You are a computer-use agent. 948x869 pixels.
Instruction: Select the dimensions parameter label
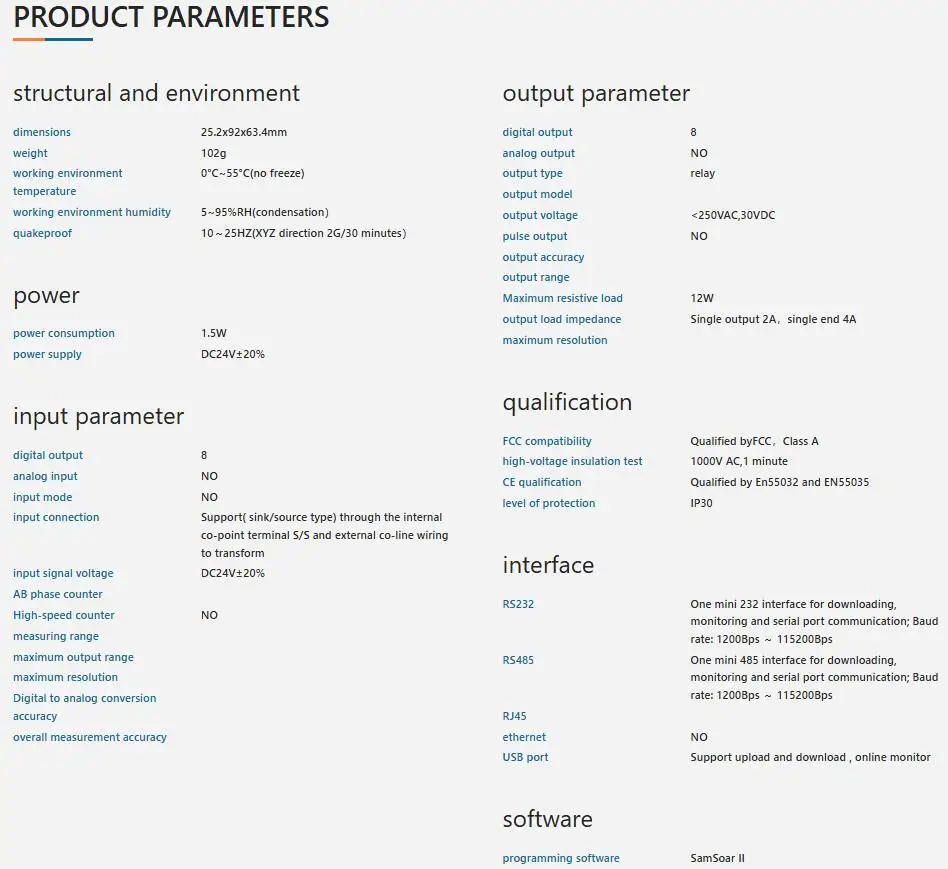(42, 132)
